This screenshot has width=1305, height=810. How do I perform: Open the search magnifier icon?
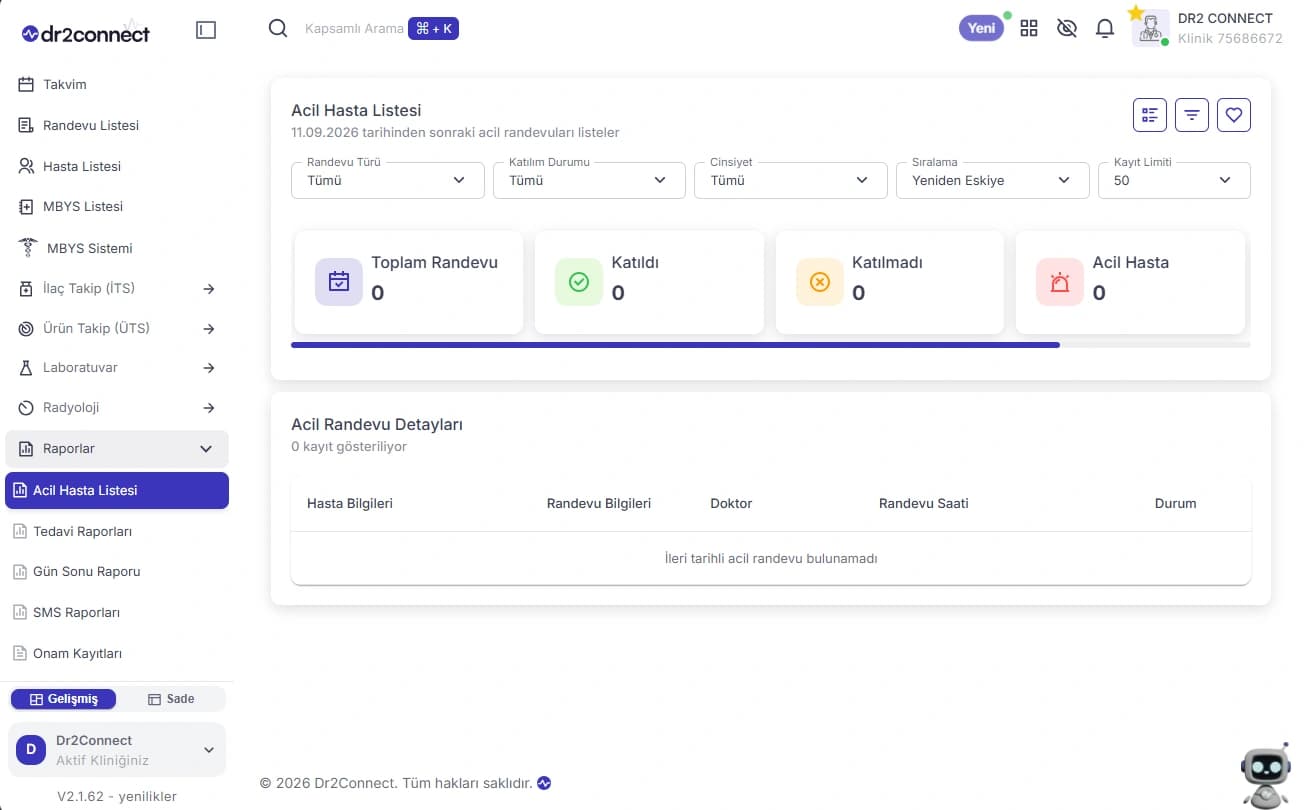tap(278, 28)
